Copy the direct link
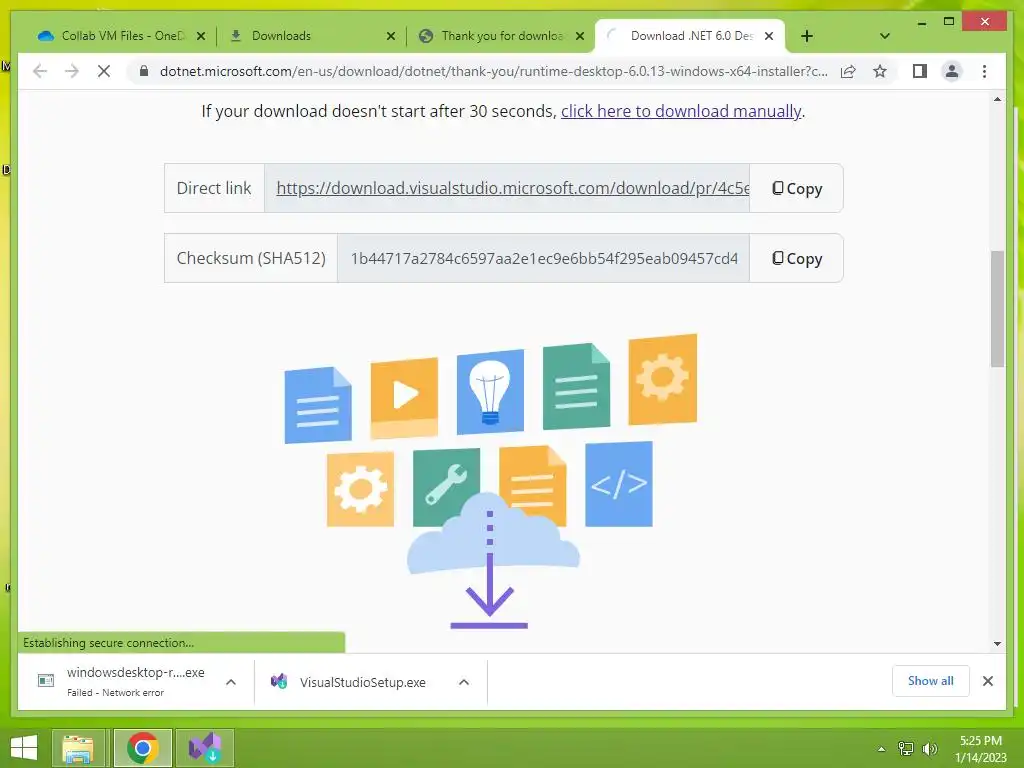1024x768 pixels. 796,188
